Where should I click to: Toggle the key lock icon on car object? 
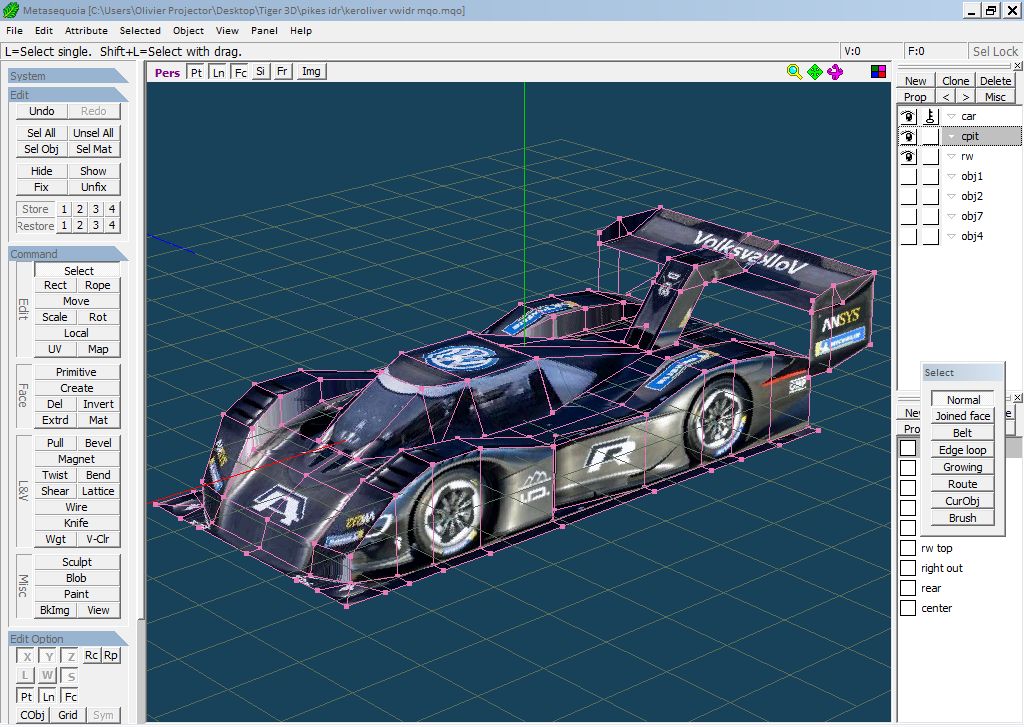930,116
